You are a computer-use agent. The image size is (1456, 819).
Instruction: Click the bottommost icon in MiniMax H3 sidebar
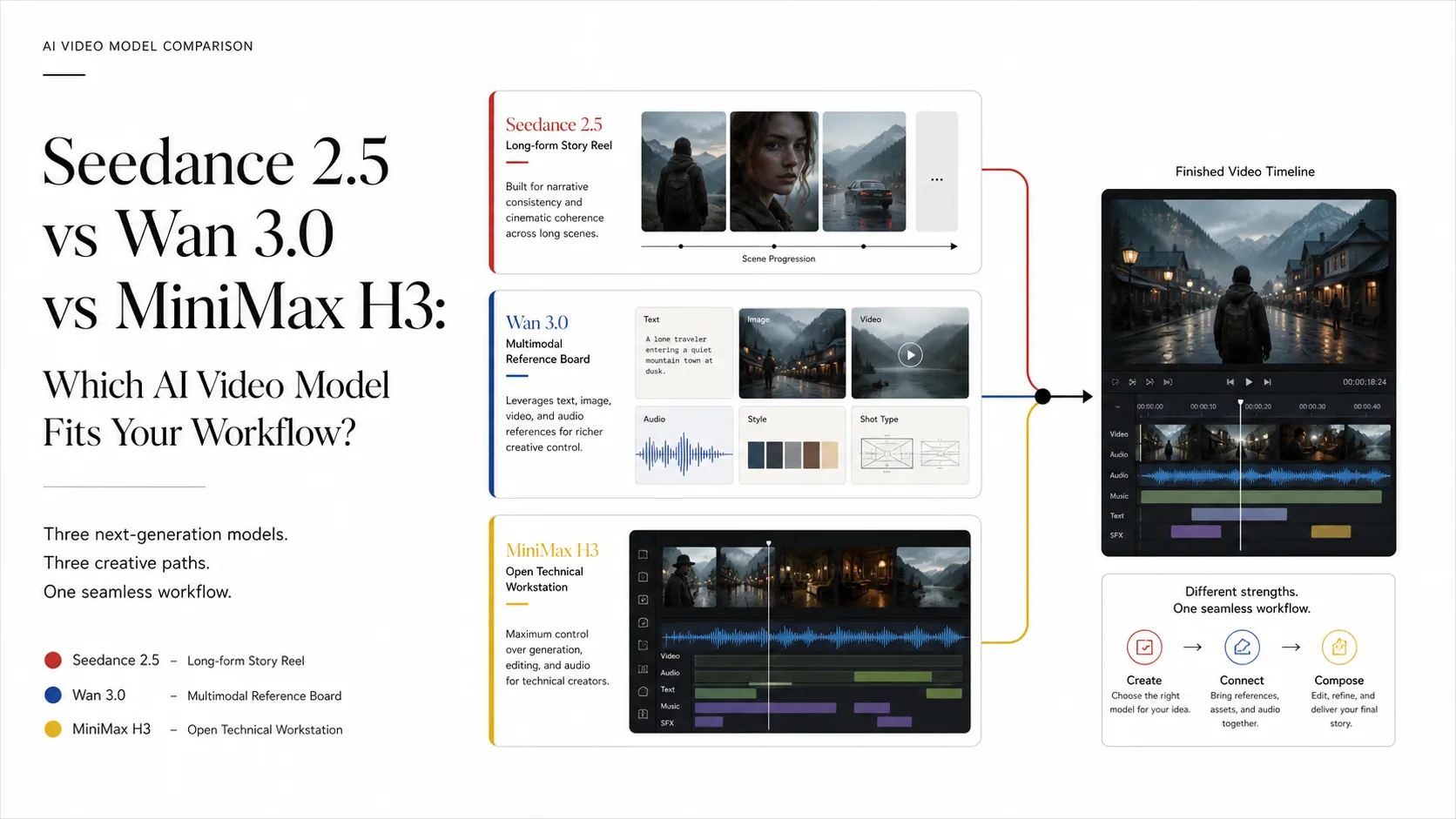643,715
